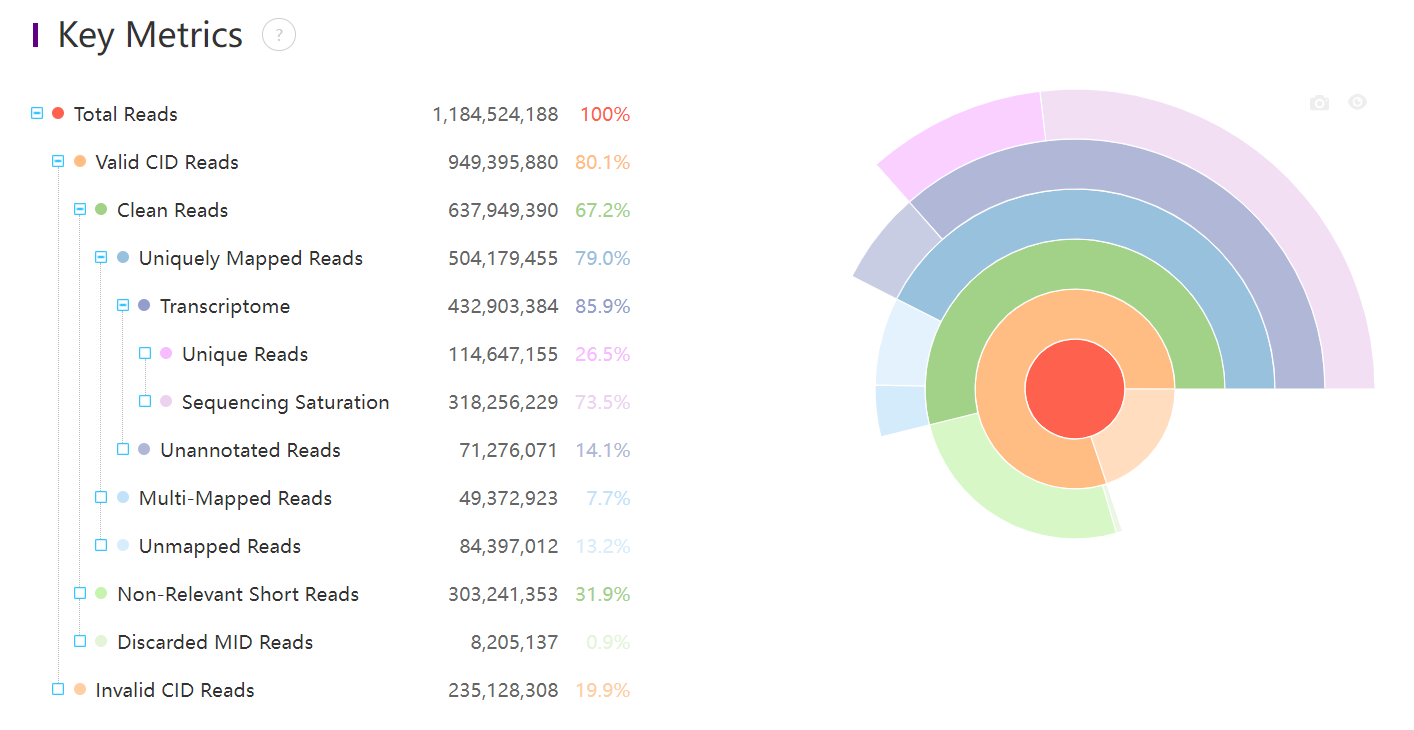
Task: Click the Key Metrics heading
Action: [150, 35]
